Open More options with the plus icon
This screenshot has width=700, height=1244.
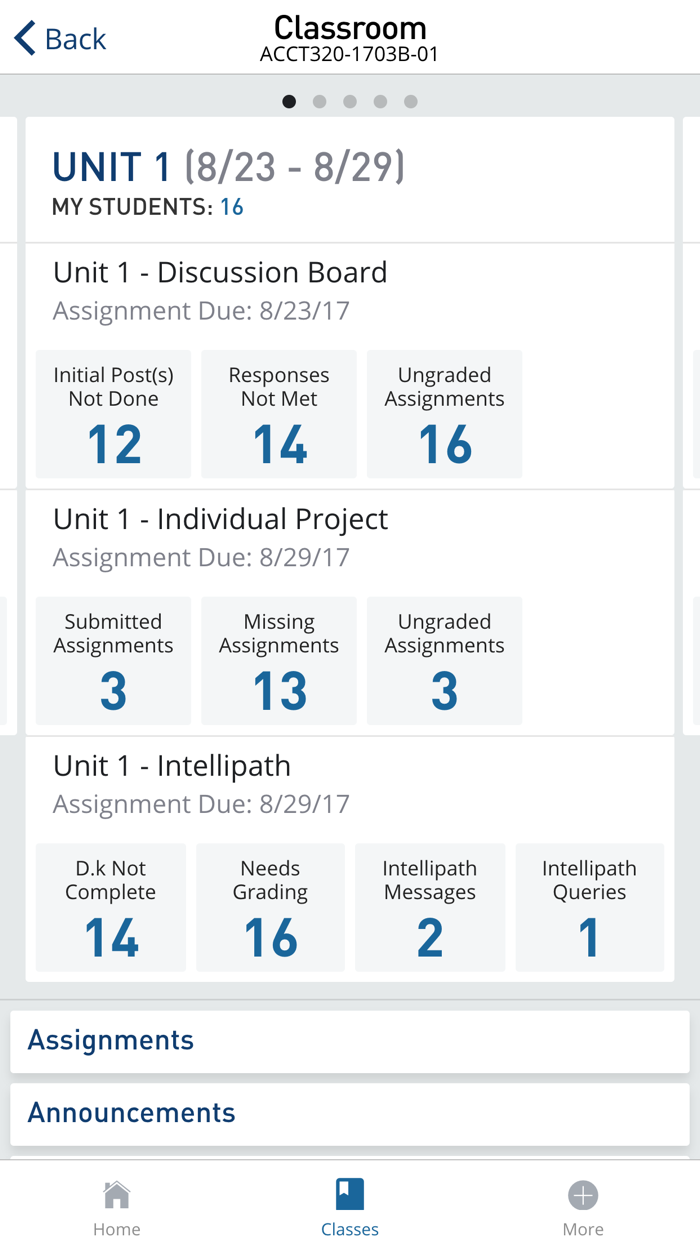click(x=583, y=1195)
